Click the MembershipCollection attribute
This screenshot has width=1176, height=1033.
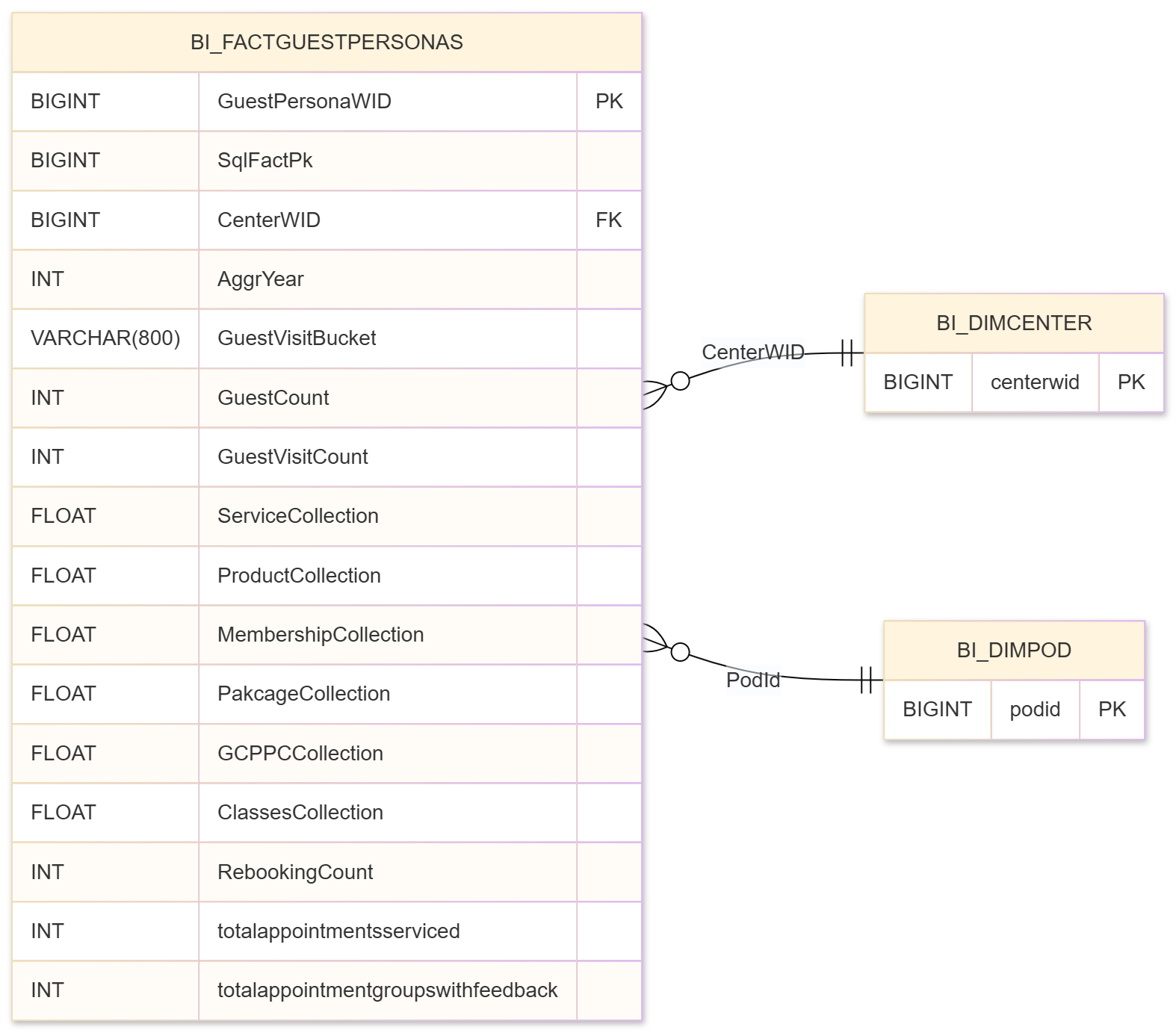click(x=321, y=635)
